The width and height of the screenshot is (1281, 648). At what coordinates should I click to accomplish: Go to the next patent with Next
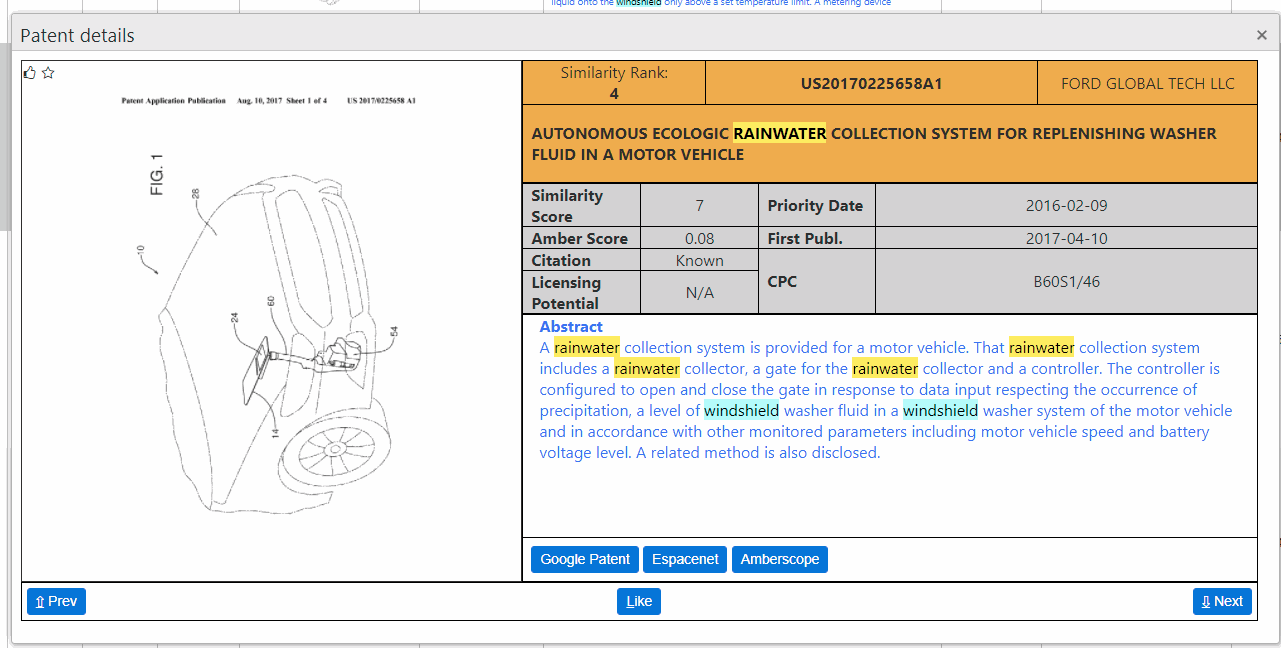click(1222, 601)
